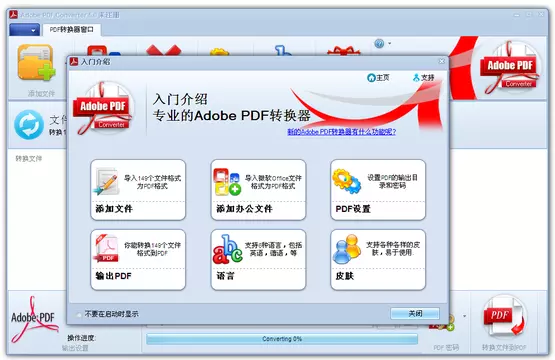Click the 关闭 button

[x=415, y=313]
